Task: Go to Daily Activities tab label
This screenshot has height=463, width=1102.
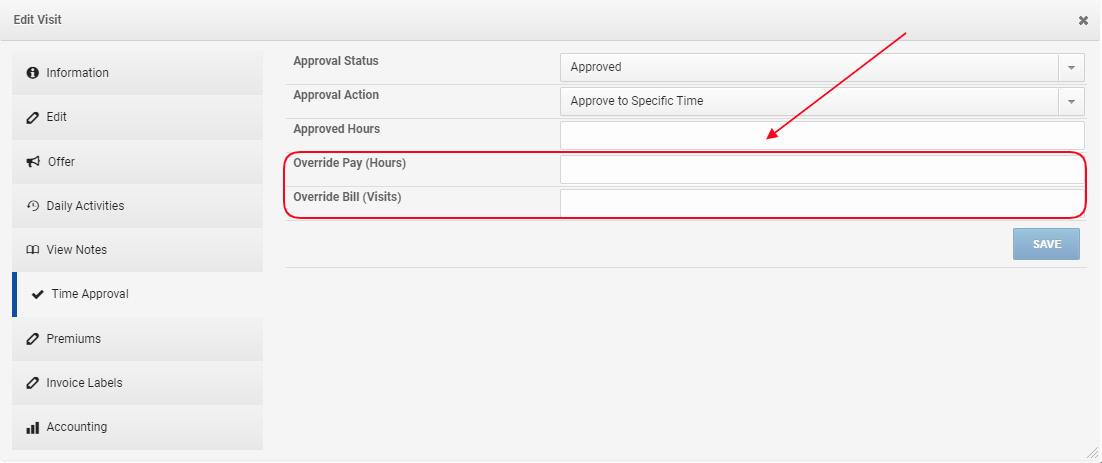Action: tap(85, 206)
